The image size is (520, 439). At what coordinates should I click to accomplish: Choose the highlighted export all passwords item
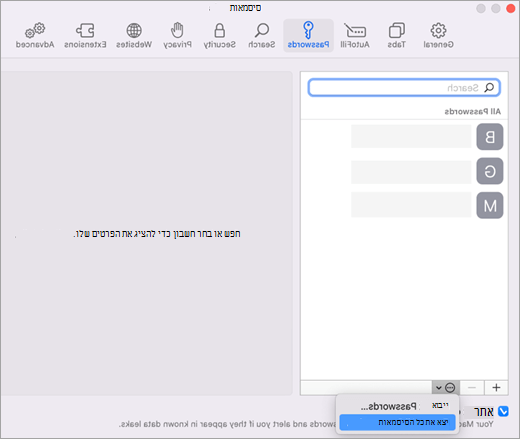coord(397,422)
